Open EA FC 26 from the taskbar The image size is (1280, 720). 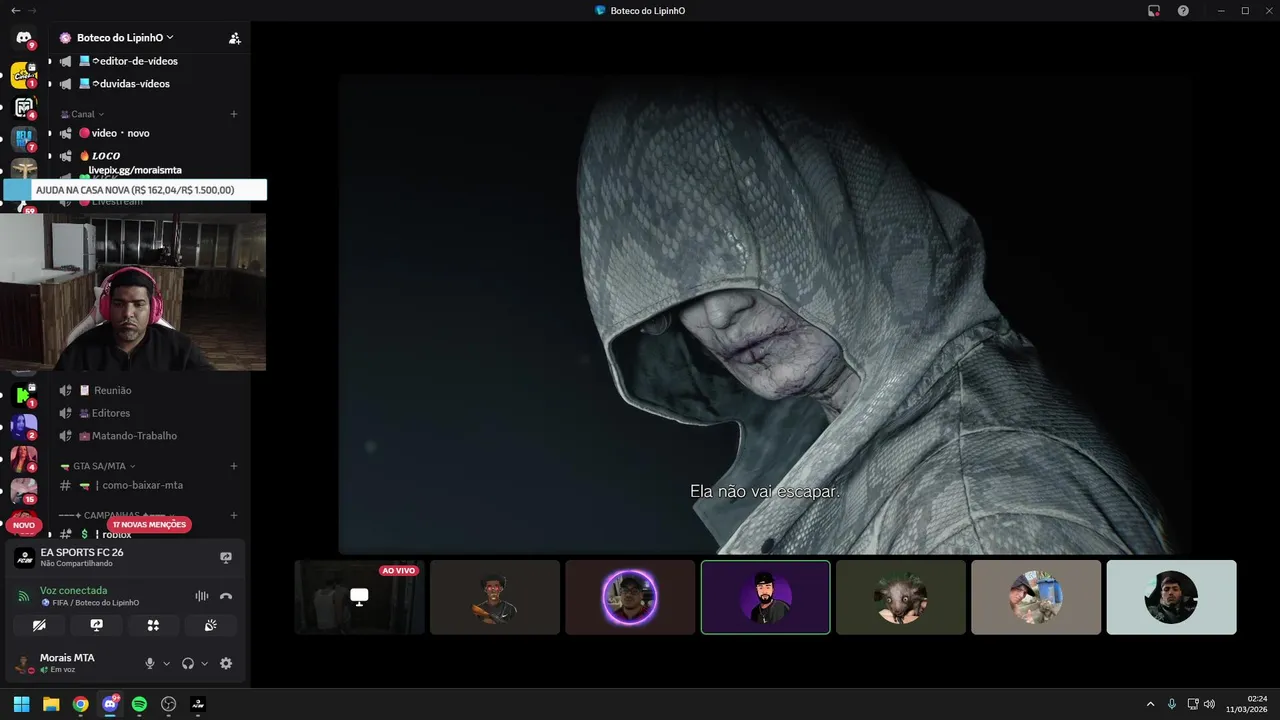pyautogui.click(x=198, y=704)
